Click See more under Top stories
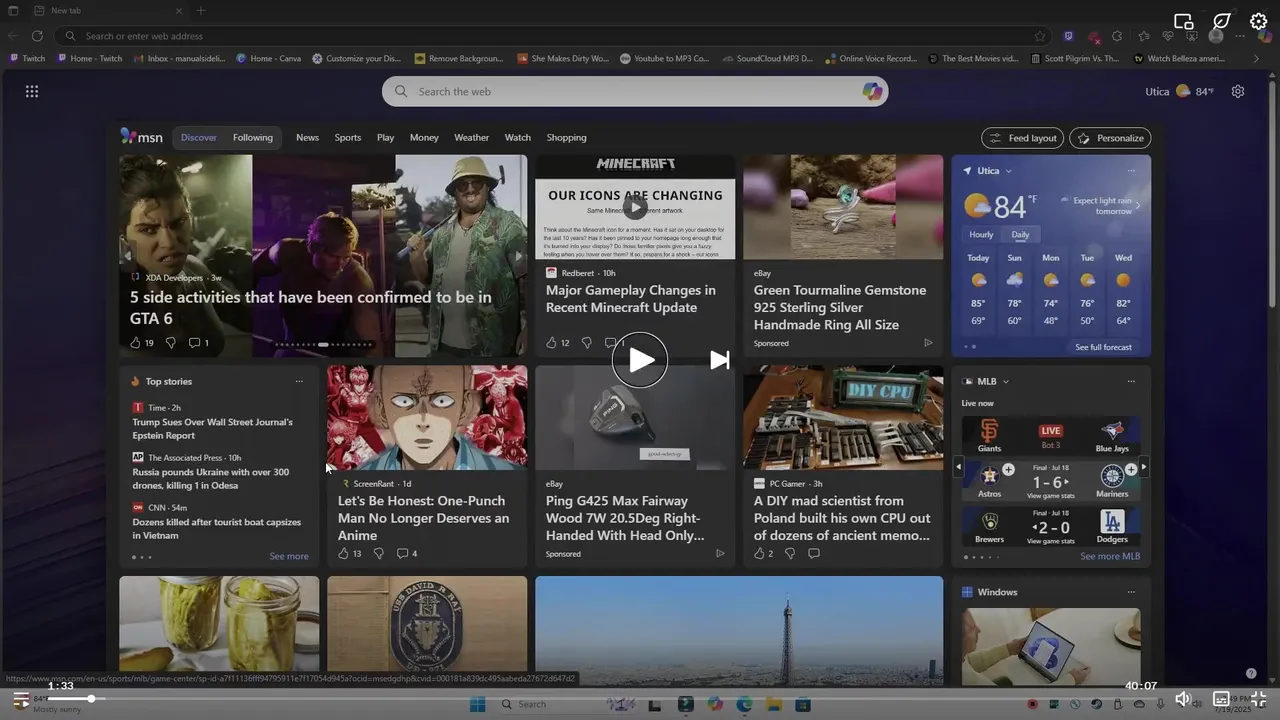The image size is (1280, 720). [x=289, y=556]
